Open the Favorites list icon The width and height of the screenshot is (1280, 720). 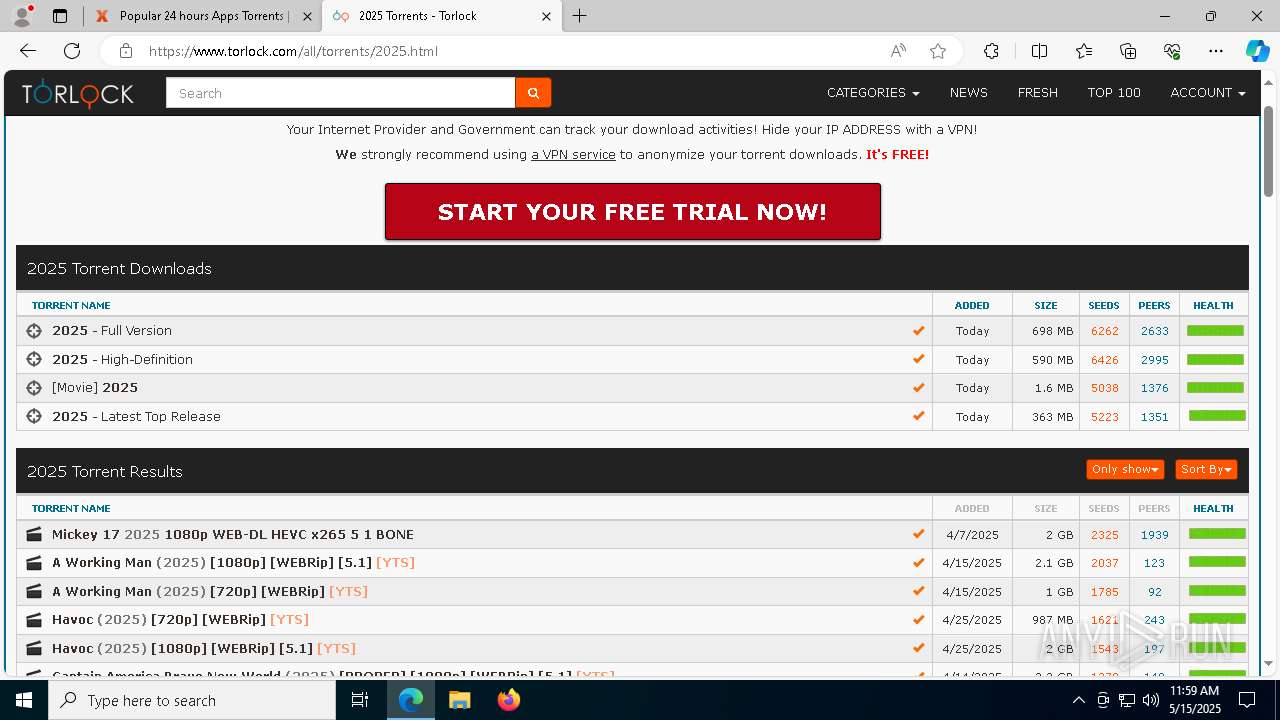tap(1084, 51)
